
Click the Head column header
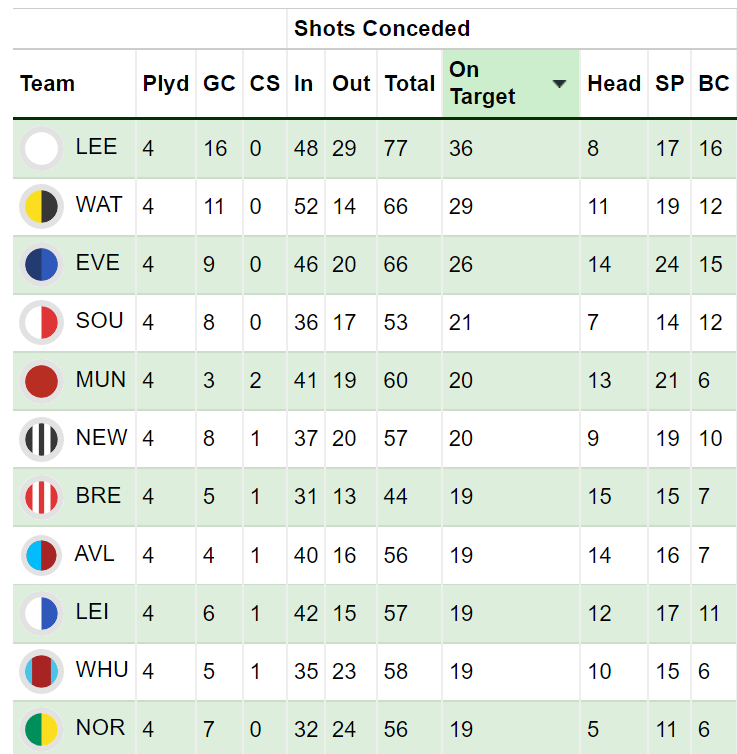tap(614, 83)
